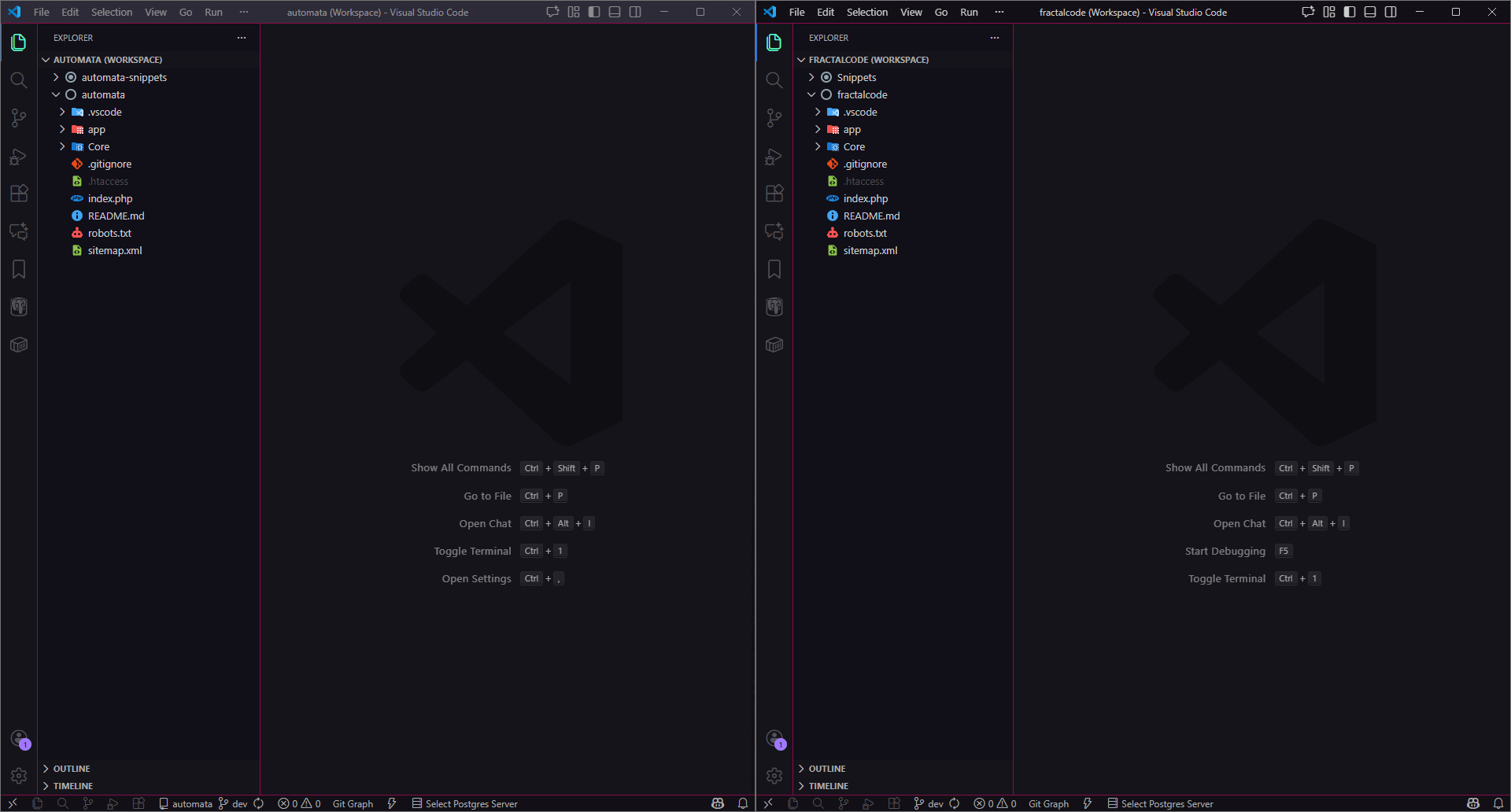The image size is (1511, 812).
Task: Toggle Secondary Side Bar in automata title bar
Action: [635, 12]
